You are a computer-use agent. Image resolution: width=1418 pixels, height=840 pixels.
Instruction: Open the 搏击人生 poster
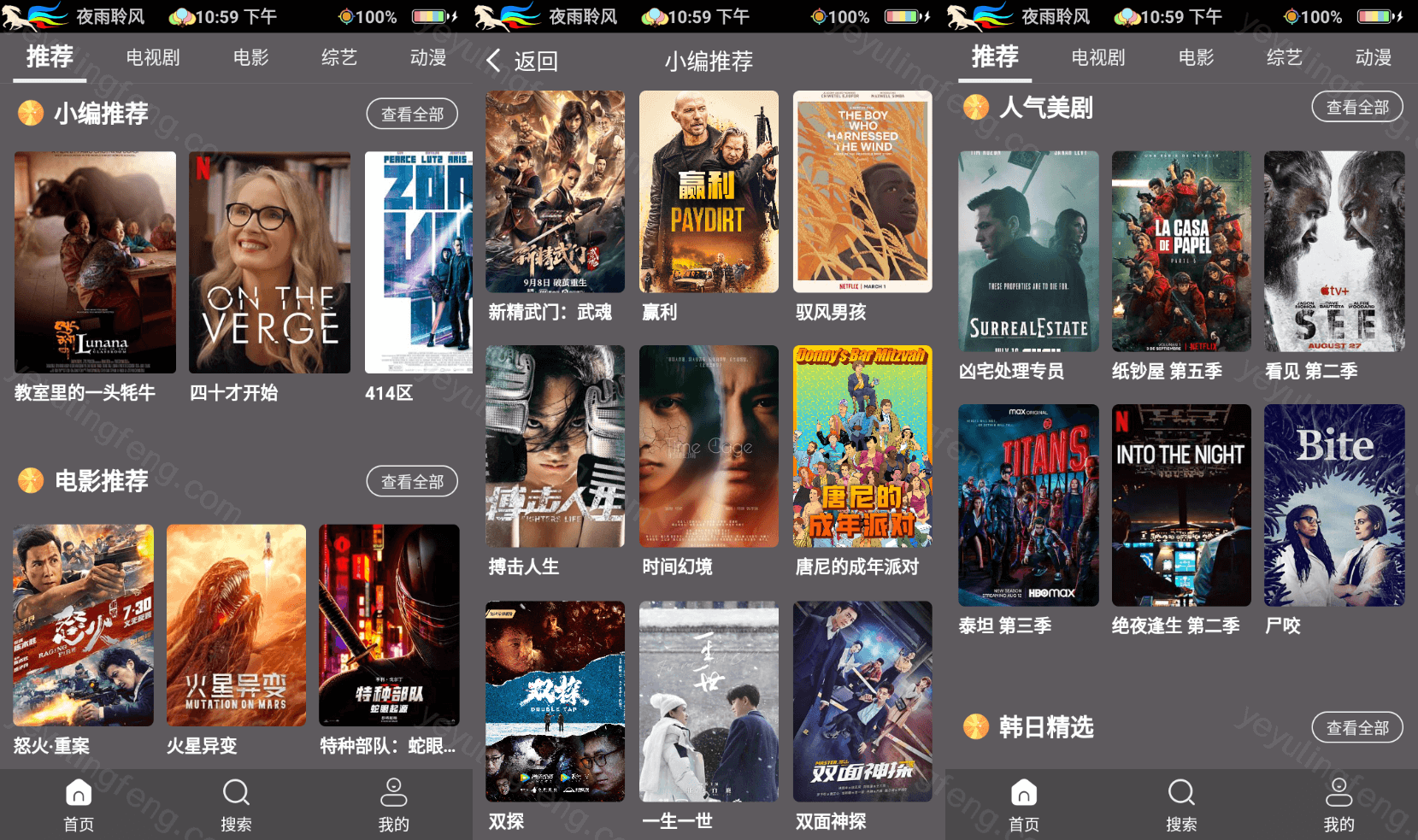pyautogui.click(x=555, y=446)
